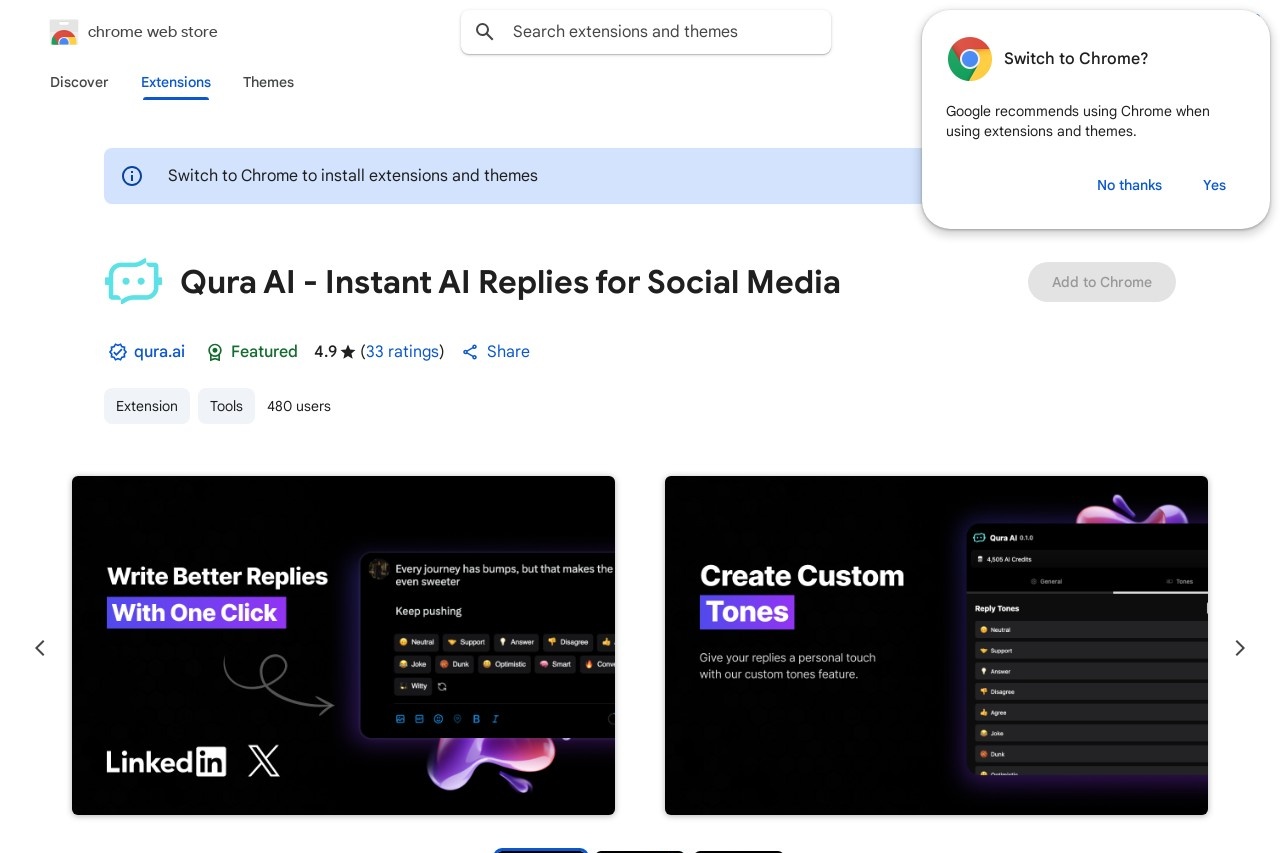This screenshot has width=1280, height=853.
Task: Click Yes in Switch to Chrome popup
Action: coord(1214,185)
